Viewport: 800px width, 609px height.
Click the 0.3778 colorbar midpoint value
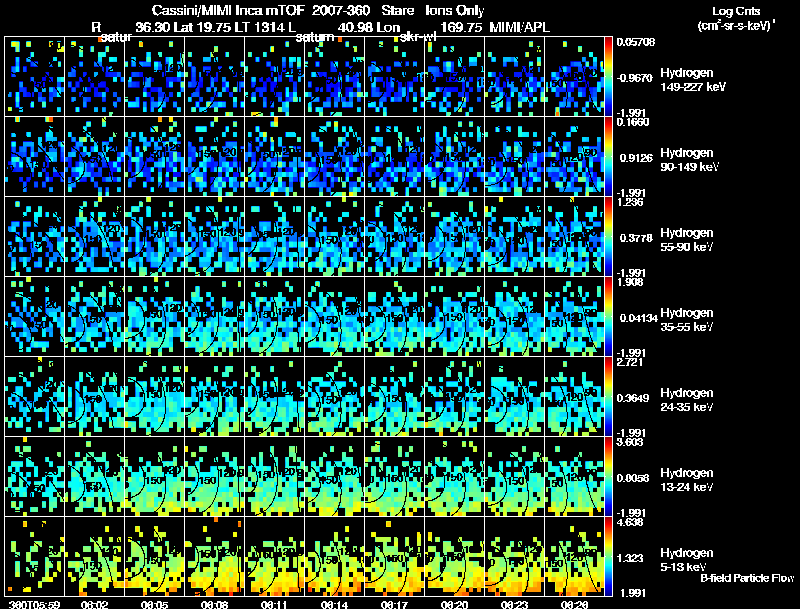pyautogui.click(x=636, y=238)
